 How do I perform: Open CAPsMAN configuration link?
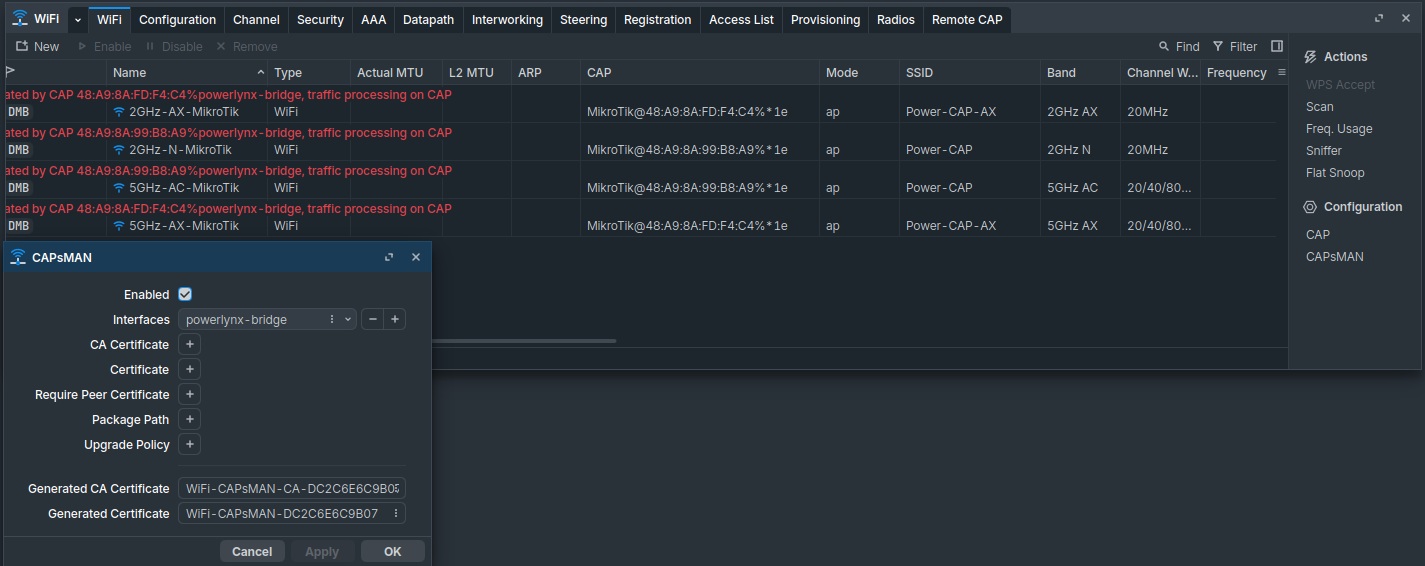[1334, 257]
